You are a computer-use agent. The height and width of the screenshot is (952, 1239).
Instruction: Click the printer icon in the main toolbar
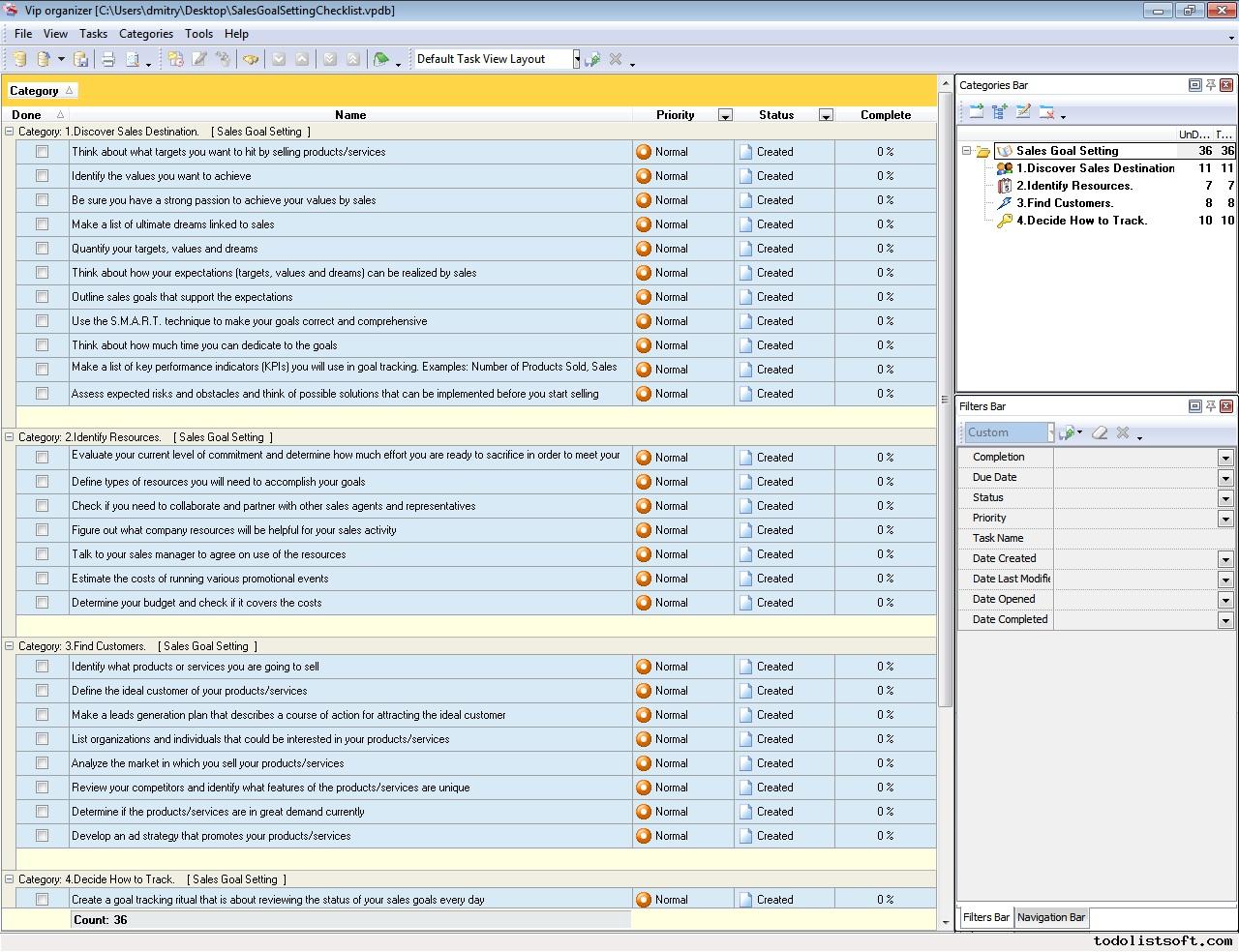108,60
